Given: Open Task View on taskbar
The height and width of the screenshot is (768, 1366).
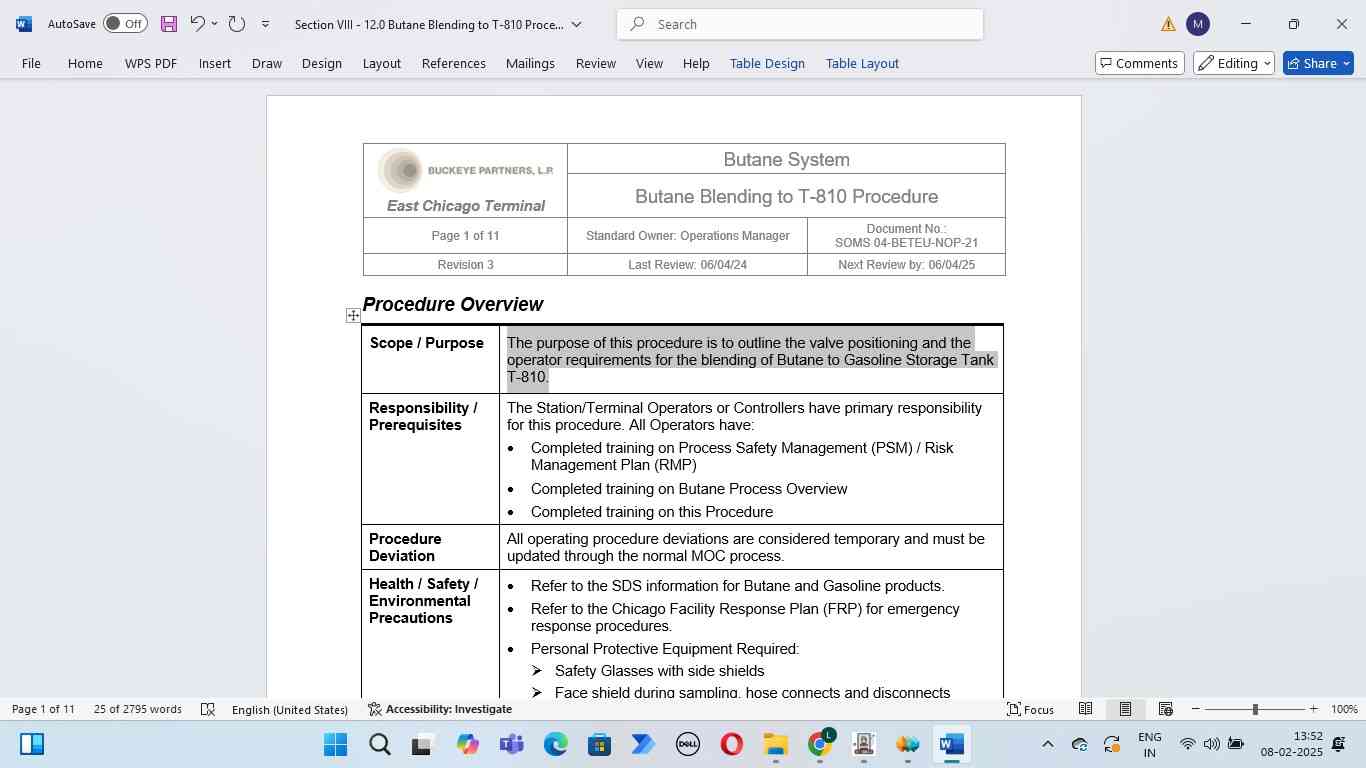Looking at the screenshot, I should pyautogui.click(x=423, y=744).
